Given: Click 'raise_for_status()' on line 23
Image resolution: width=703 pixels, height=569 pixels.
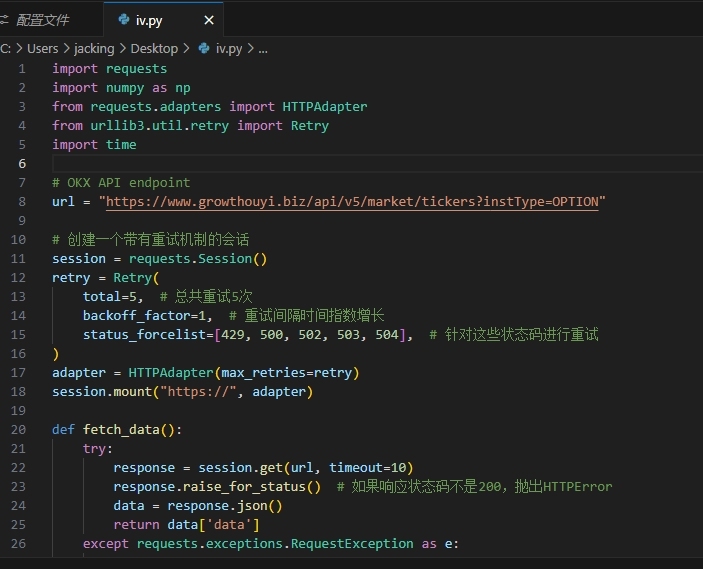Looking at the screenshot, I should coord(252,486).
